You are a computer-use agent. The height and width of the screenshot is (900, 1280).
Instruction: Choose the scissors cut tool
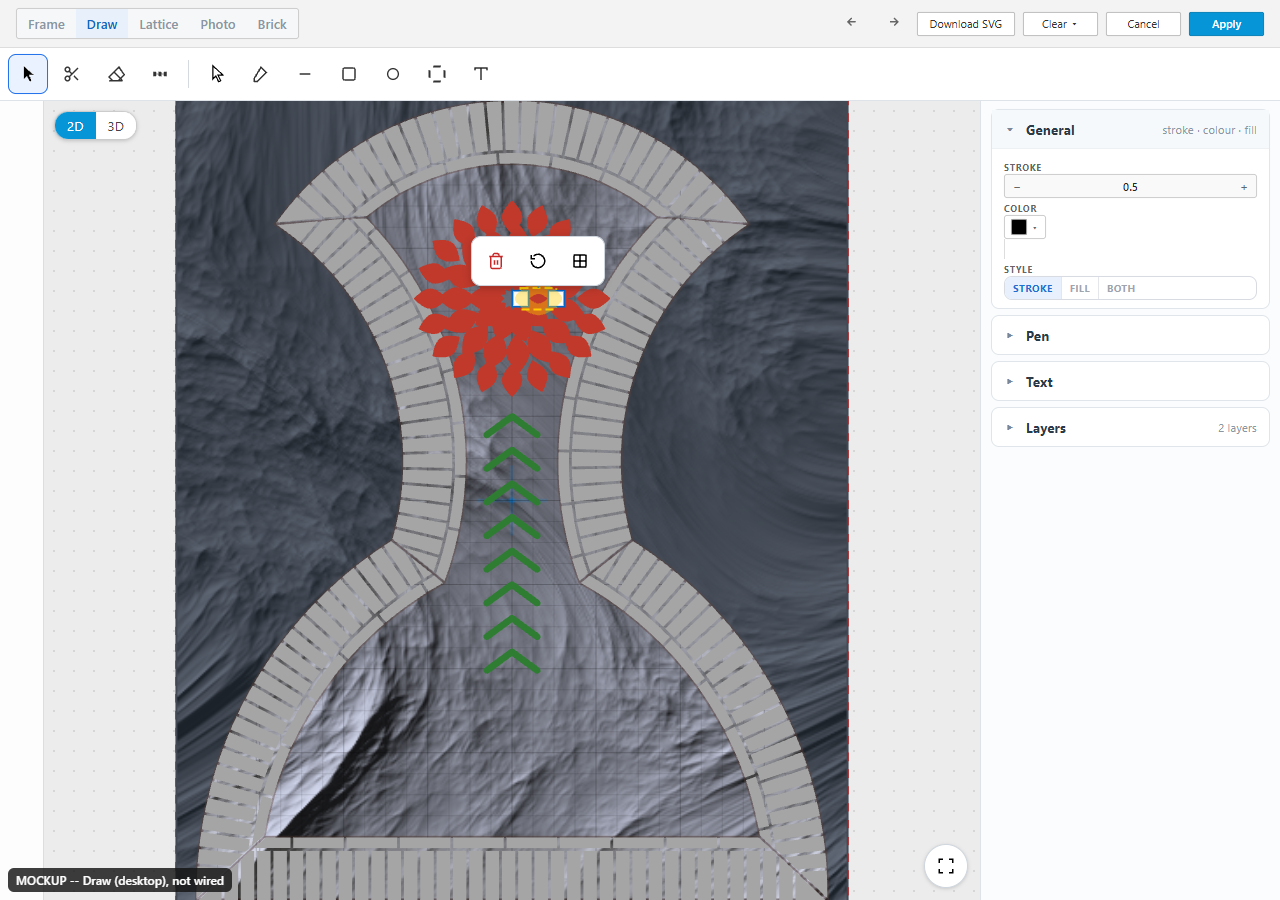[x=72, y=74]
